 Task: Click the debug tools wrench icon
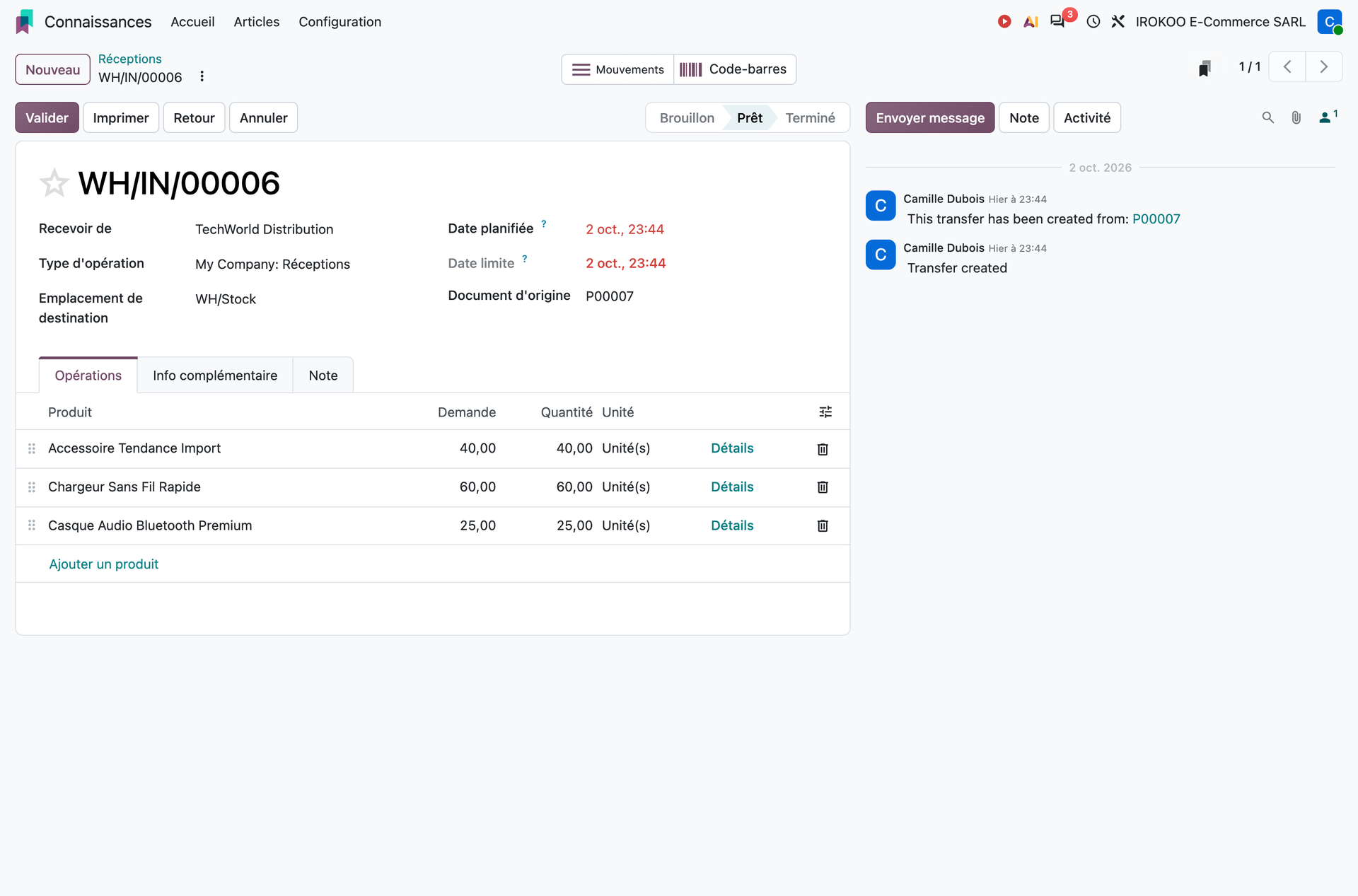tap(1118, 22)
